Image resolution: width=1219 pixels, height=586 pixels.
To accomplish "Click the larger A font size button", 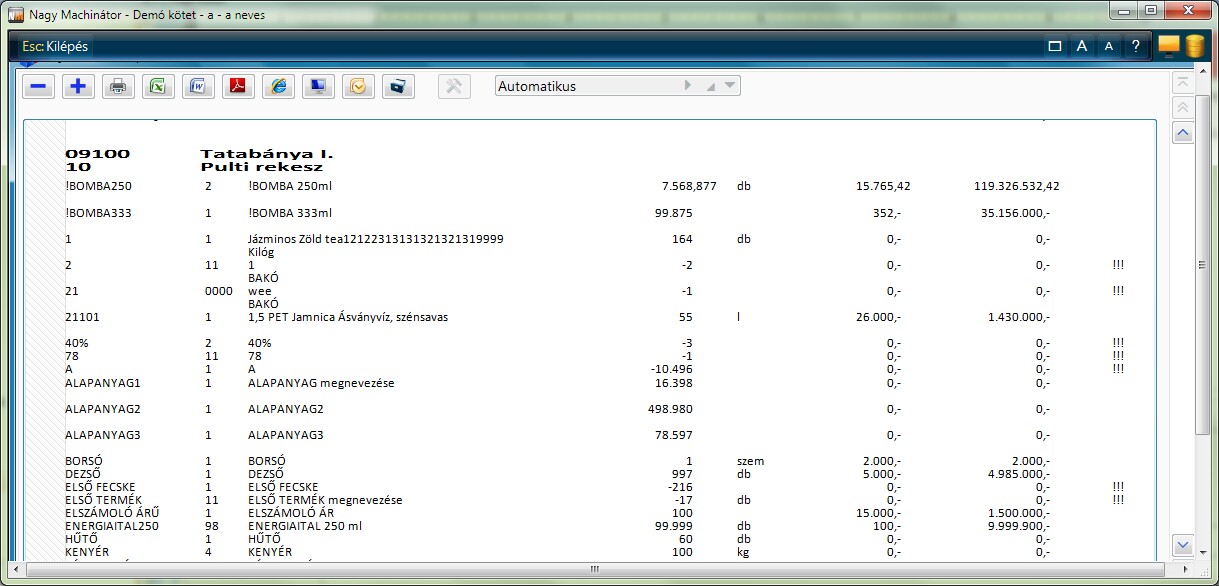I will (1081, 46).
